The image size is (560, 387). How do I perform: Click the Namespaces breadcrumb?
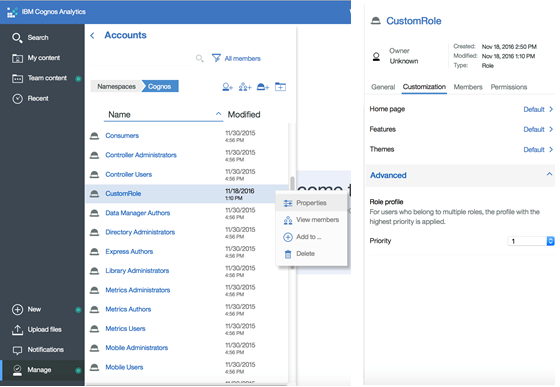pos(116,86)
